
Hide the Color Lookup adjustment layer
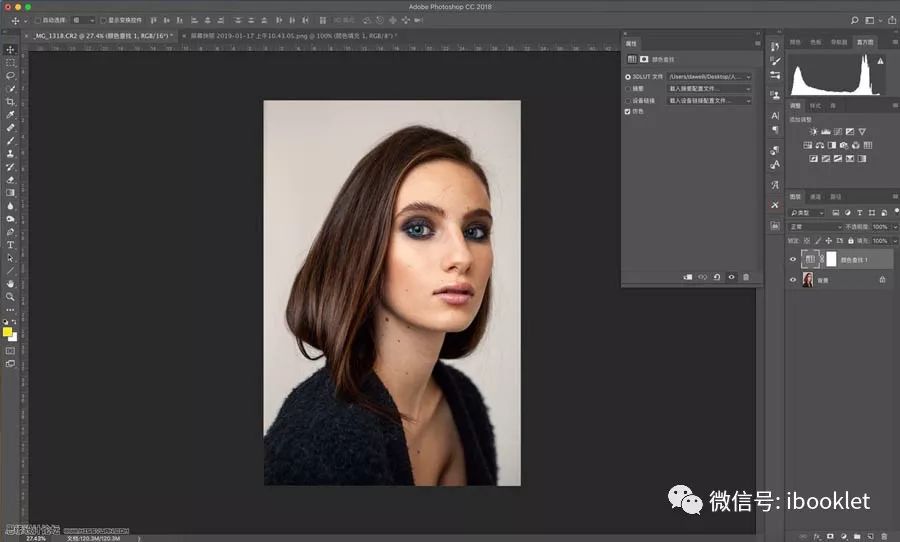[793, 259]
